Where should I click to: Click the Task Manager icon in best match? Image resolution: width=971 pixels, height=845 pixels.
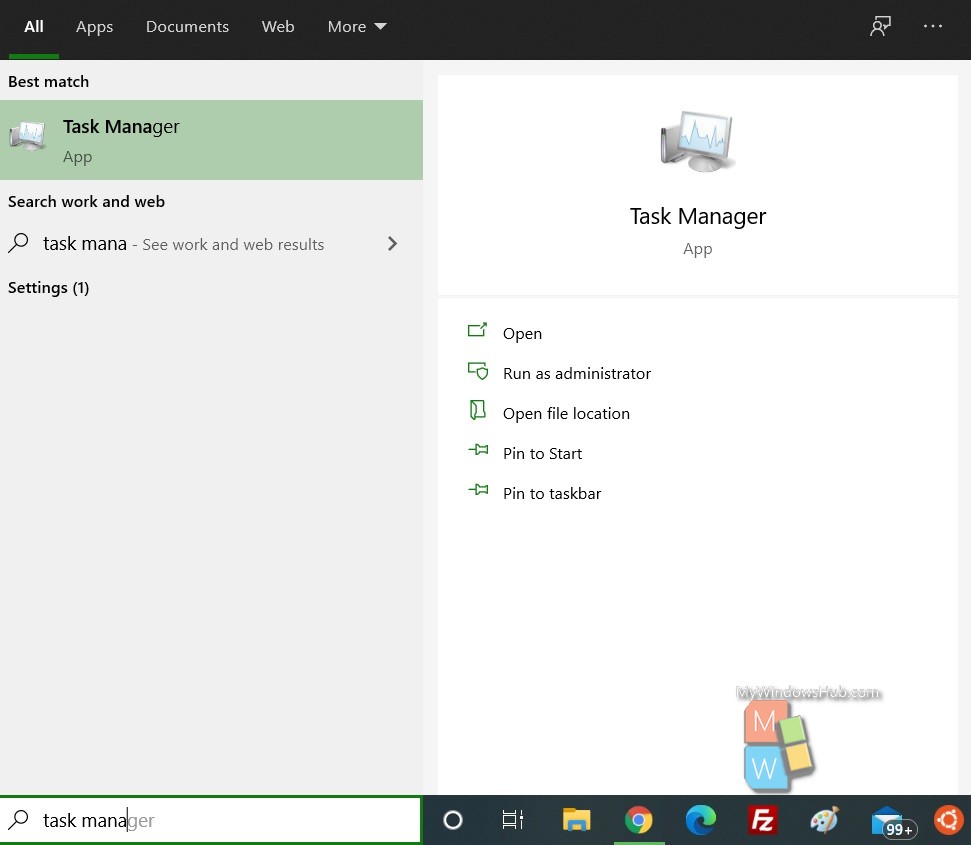tap(27, 136)
